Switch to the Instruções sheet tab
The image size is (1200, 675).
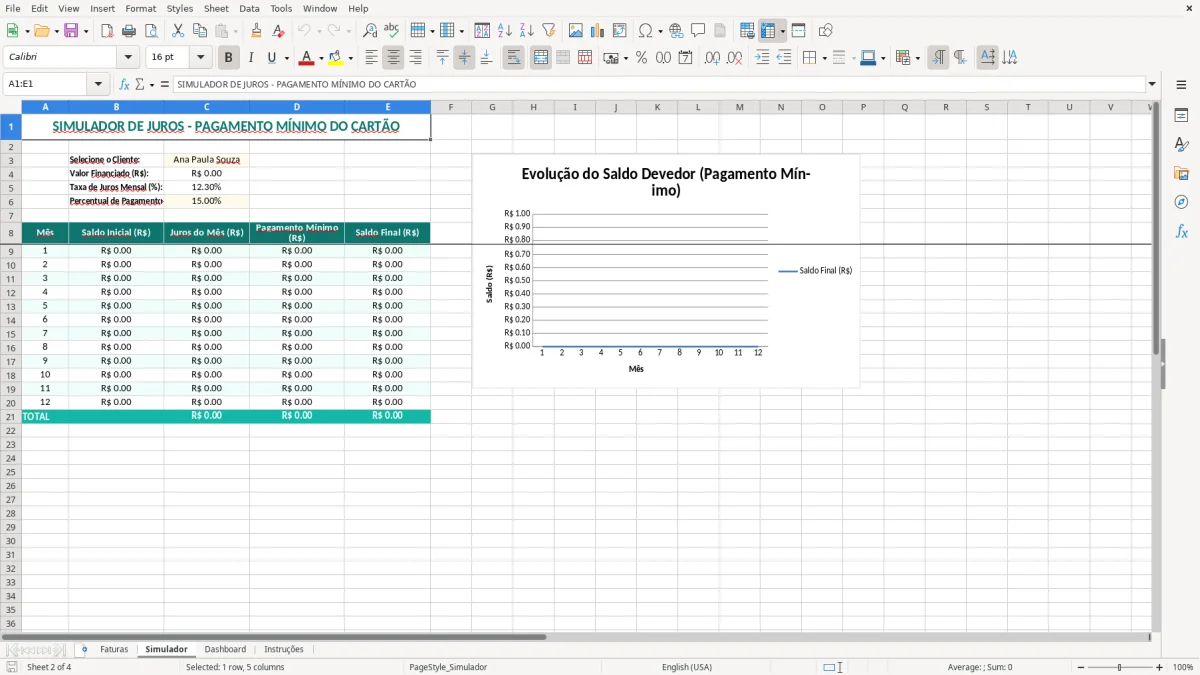tap(284, 649)
